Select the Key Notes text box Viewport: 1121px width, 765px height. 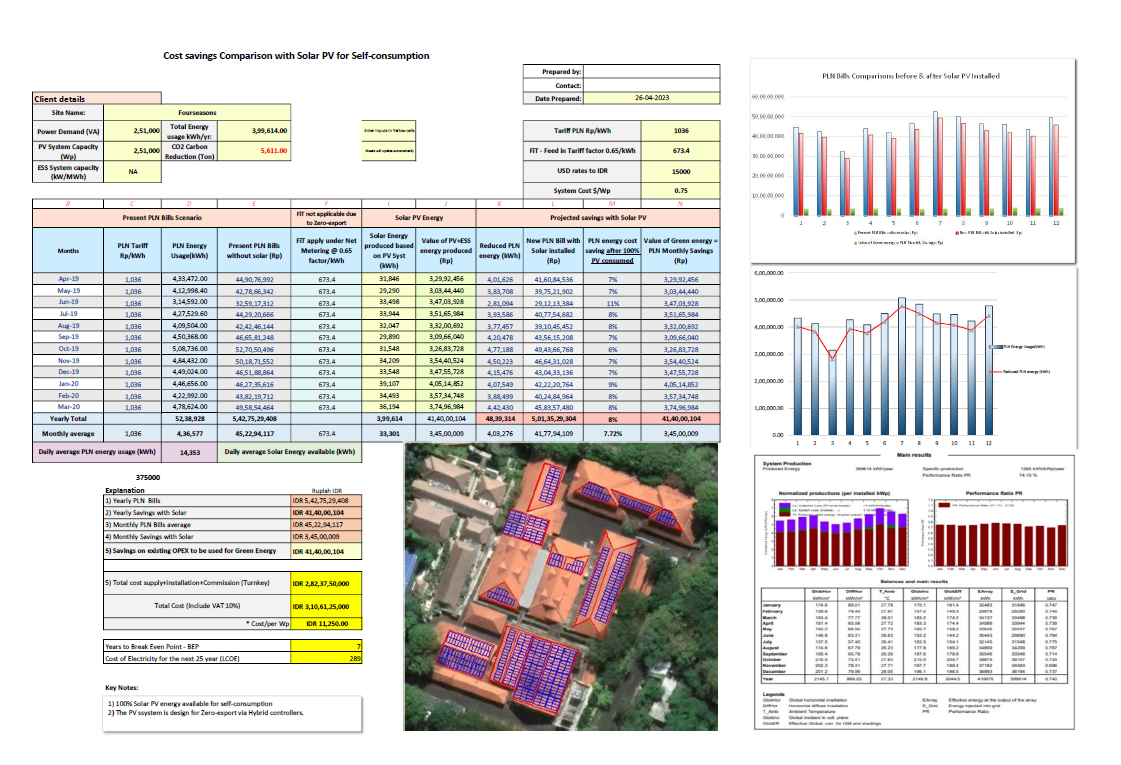coord(200,710)
